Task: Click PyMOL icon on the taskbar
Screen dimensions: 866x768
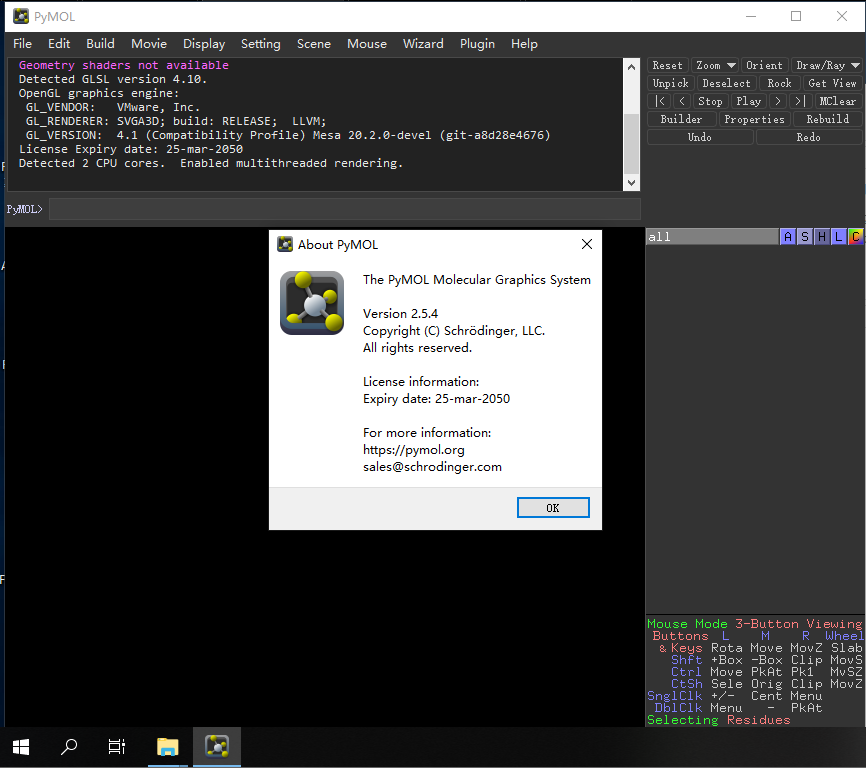Action: point(217,747)
